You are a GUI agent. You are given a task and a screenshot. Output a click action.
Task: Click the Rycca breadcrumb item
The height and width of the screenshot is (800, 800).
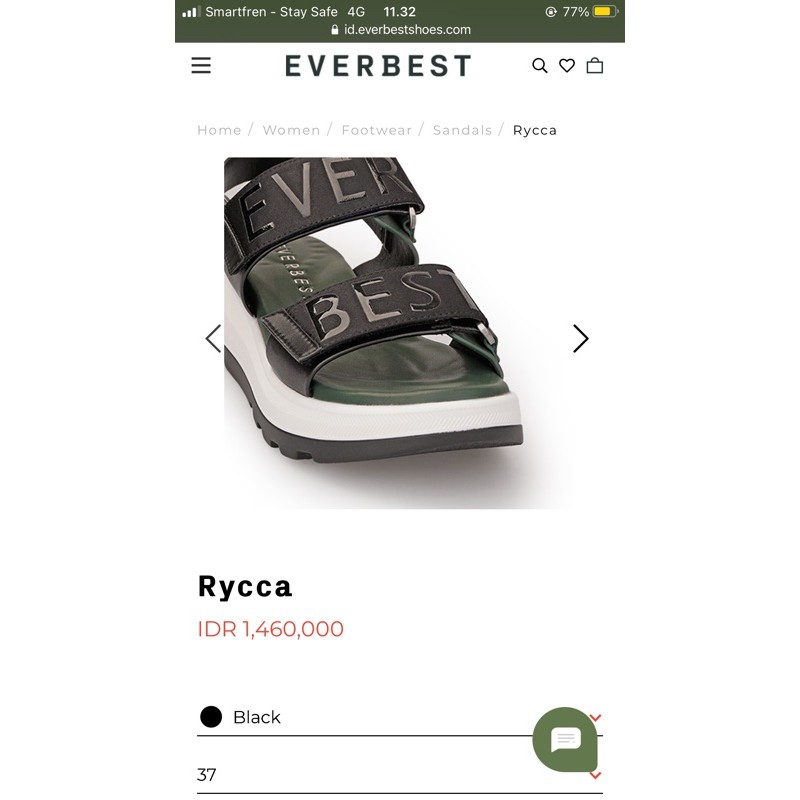535,131
